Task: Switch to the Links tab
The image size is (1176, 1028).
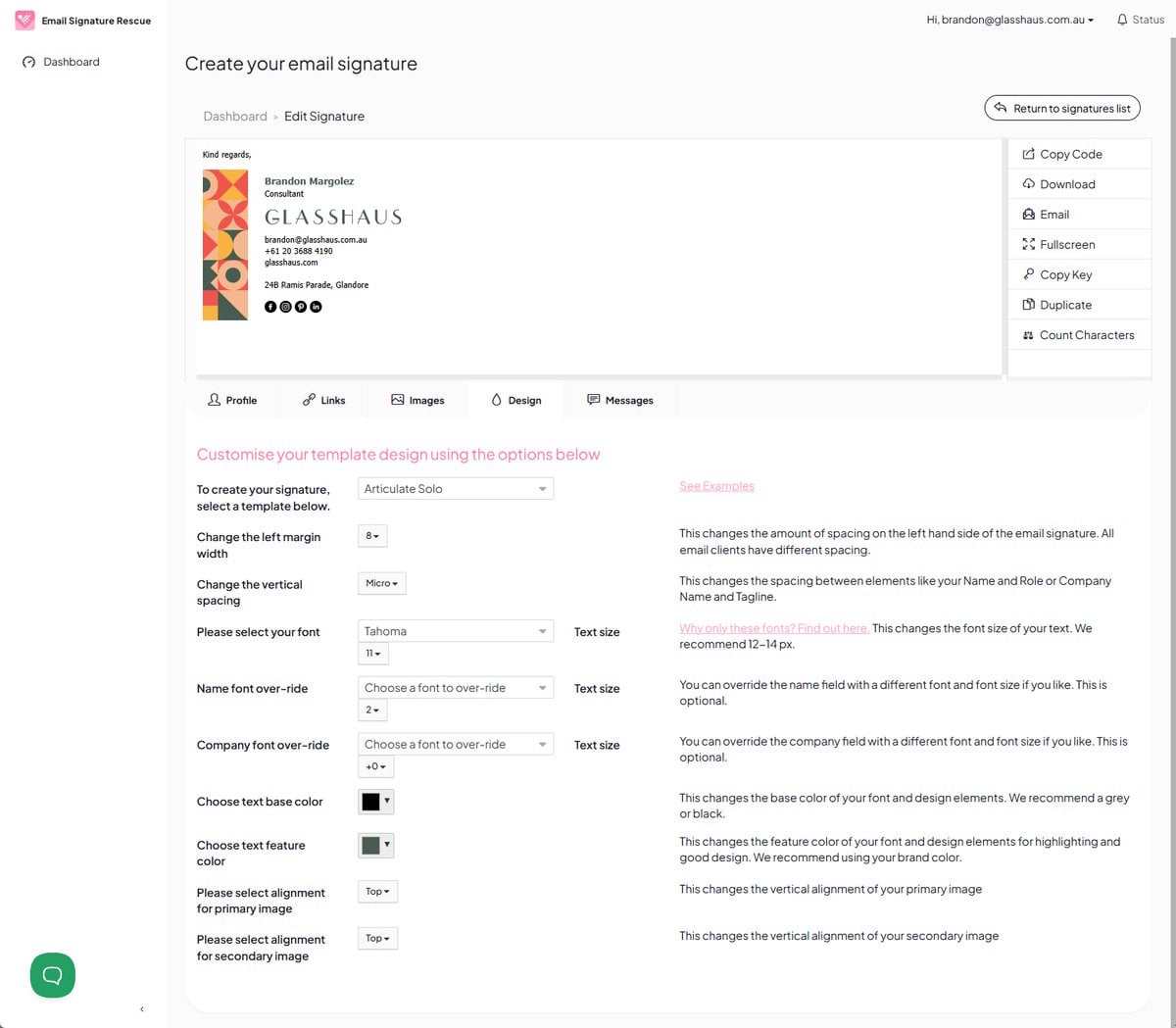Action: click(324, 400)
